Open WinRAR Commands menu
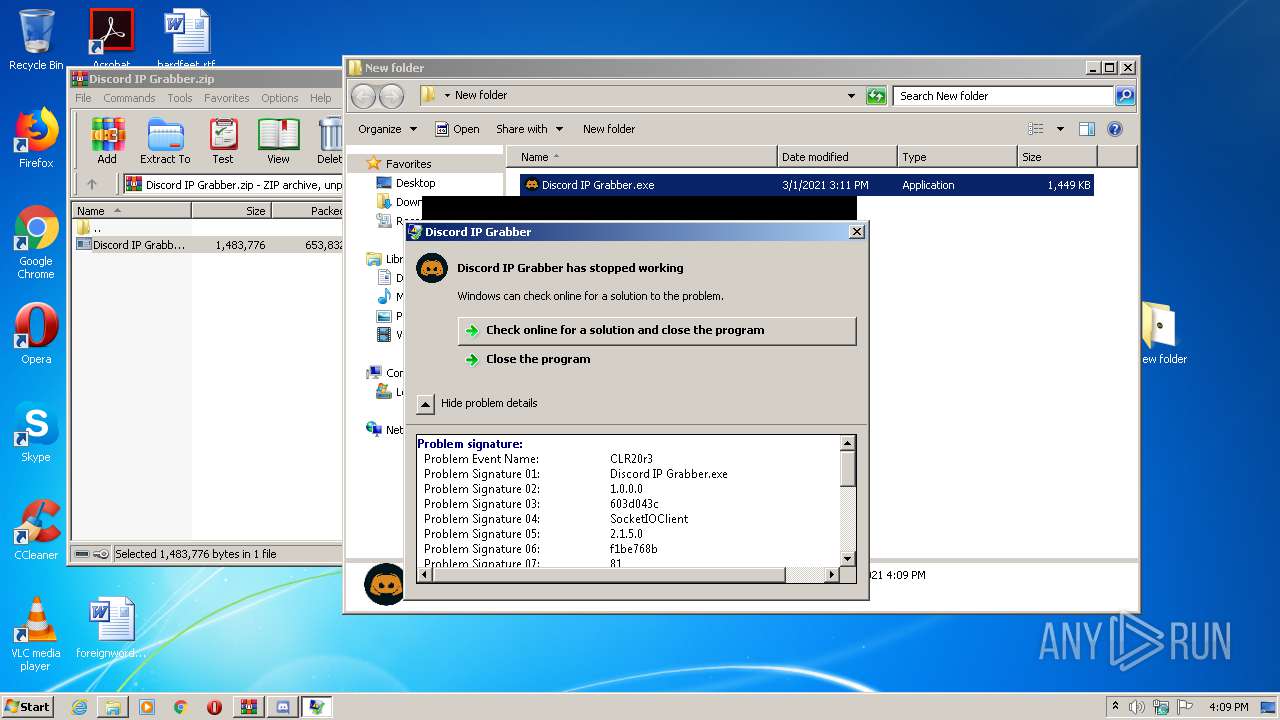The width and height of the screenshot is (1280, 720). pos(129,98)
